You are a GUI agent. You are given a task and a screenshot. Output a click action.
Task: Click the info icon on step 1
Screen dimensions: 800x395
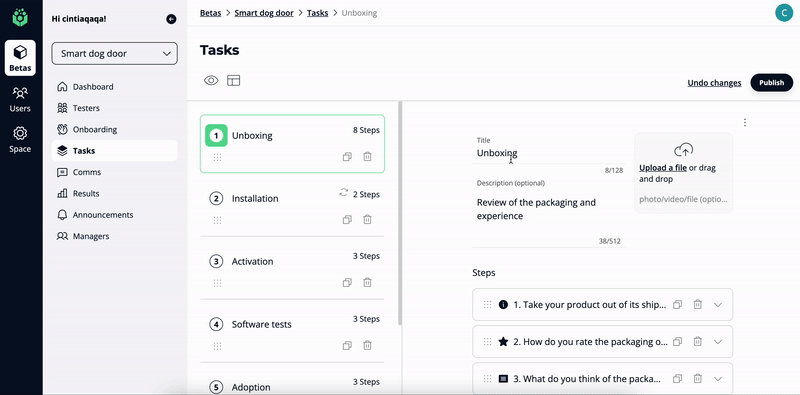[x=503, y=305]
